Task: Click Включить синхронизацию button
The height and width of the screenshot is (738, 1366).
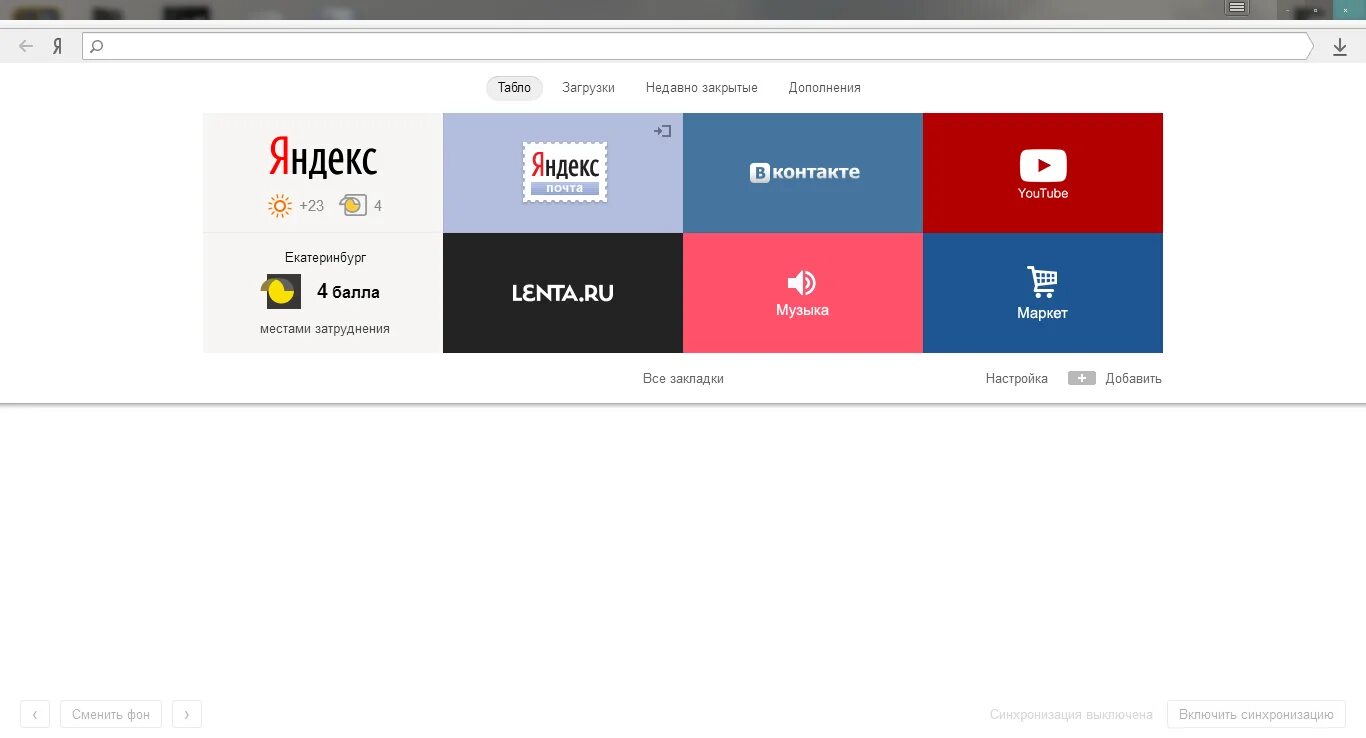Action: [1256, 714]
